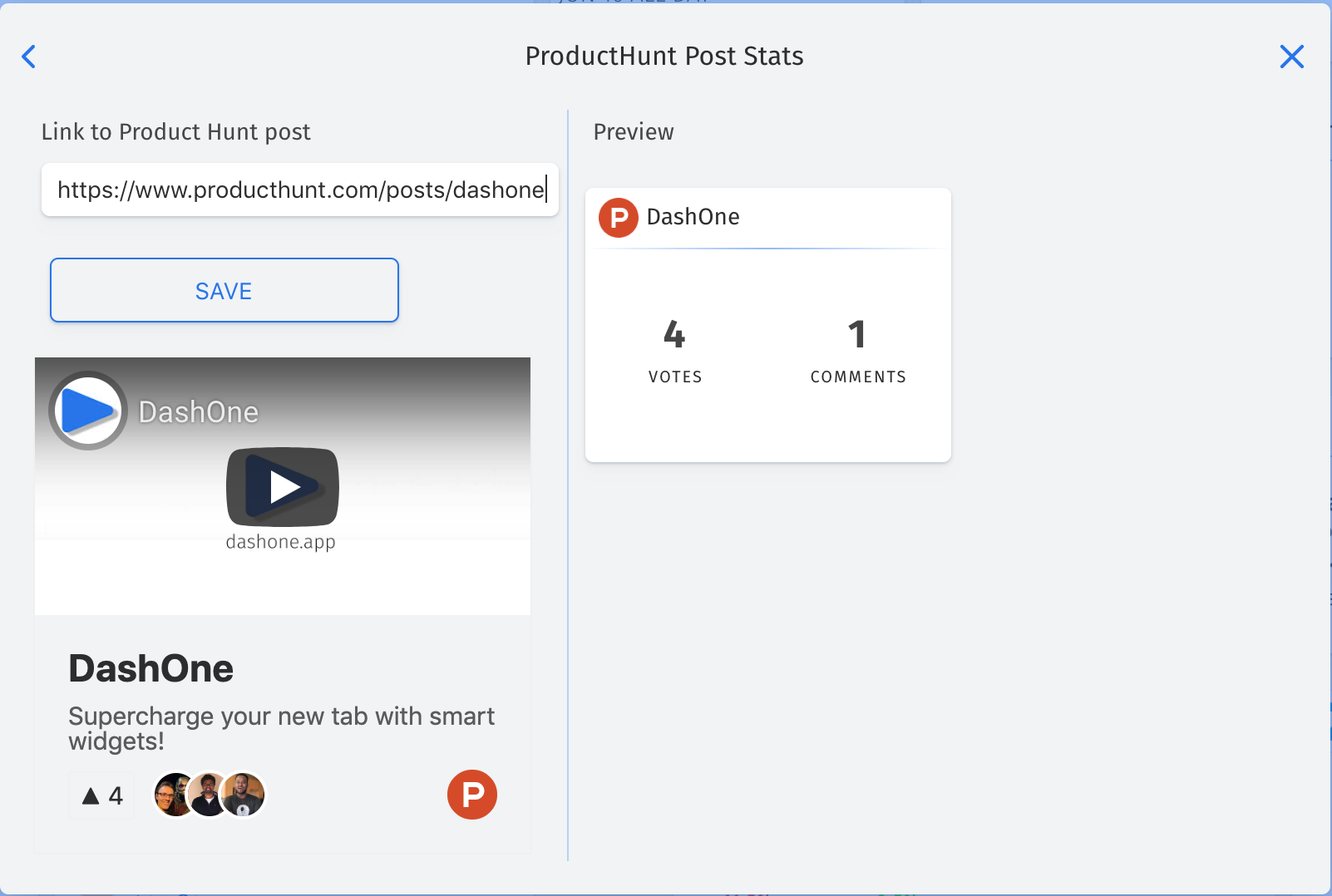Click the ProductHunt Post Stats dialog title
This screenshot has height=896, width=1332.
pos(664,56)
